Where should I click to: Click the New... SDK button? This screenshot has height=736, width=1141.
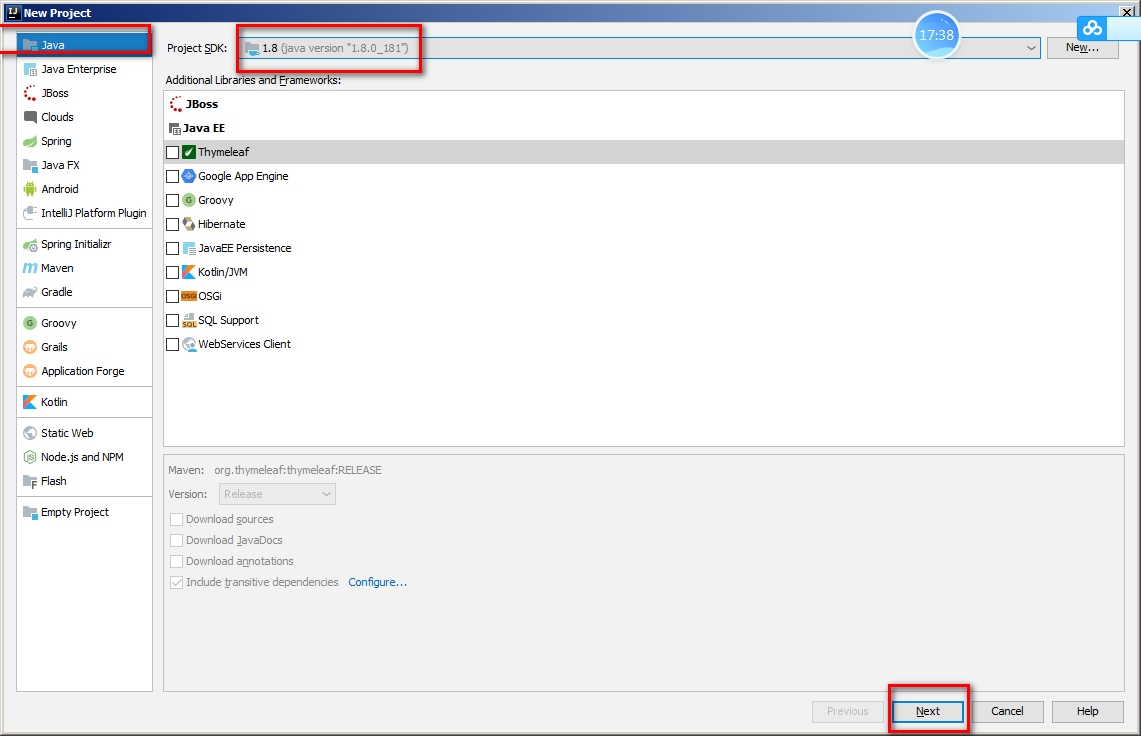[1082, 47]
